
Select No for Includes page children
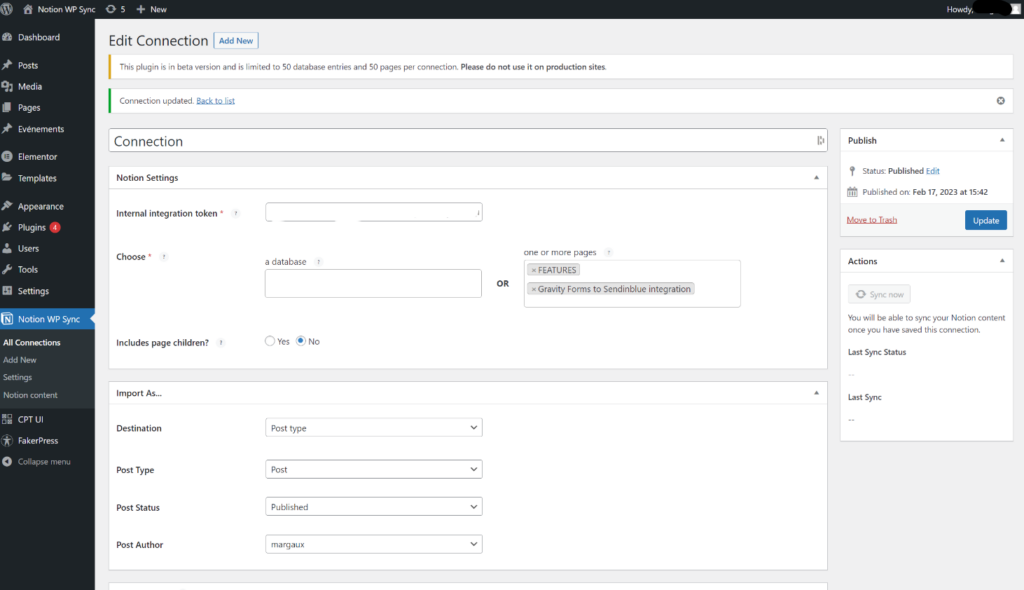301,341
